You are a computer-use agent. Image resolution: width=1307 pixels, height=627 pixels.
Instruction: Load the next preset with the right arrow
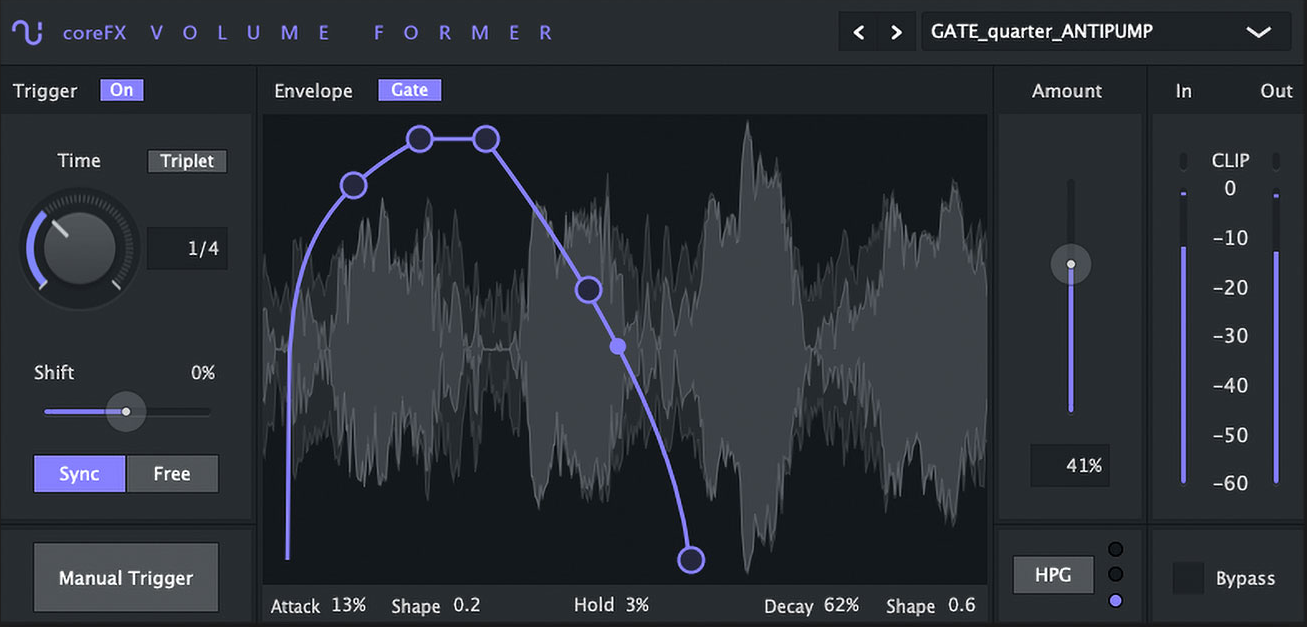(895, 31)
